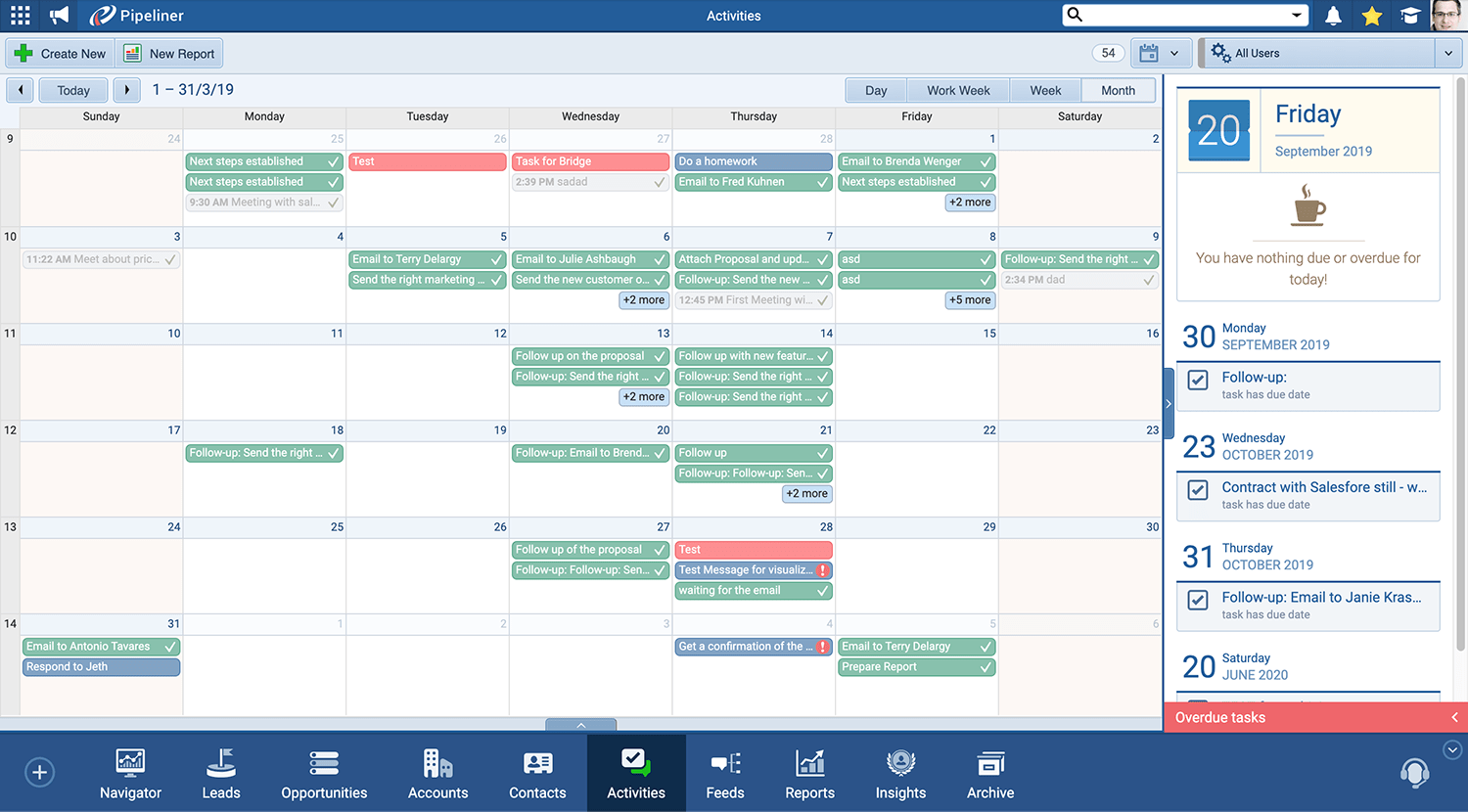Collapse the Overdue tasks panel
1468x812 pixels.
point(1454,717)
